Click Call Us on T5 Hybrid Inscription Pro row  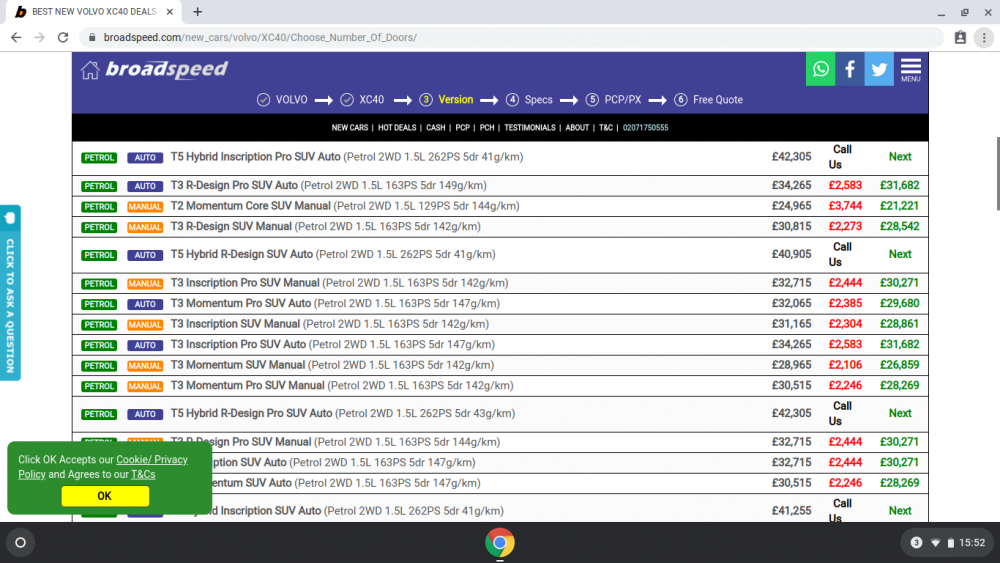click(x=841, y=157)
